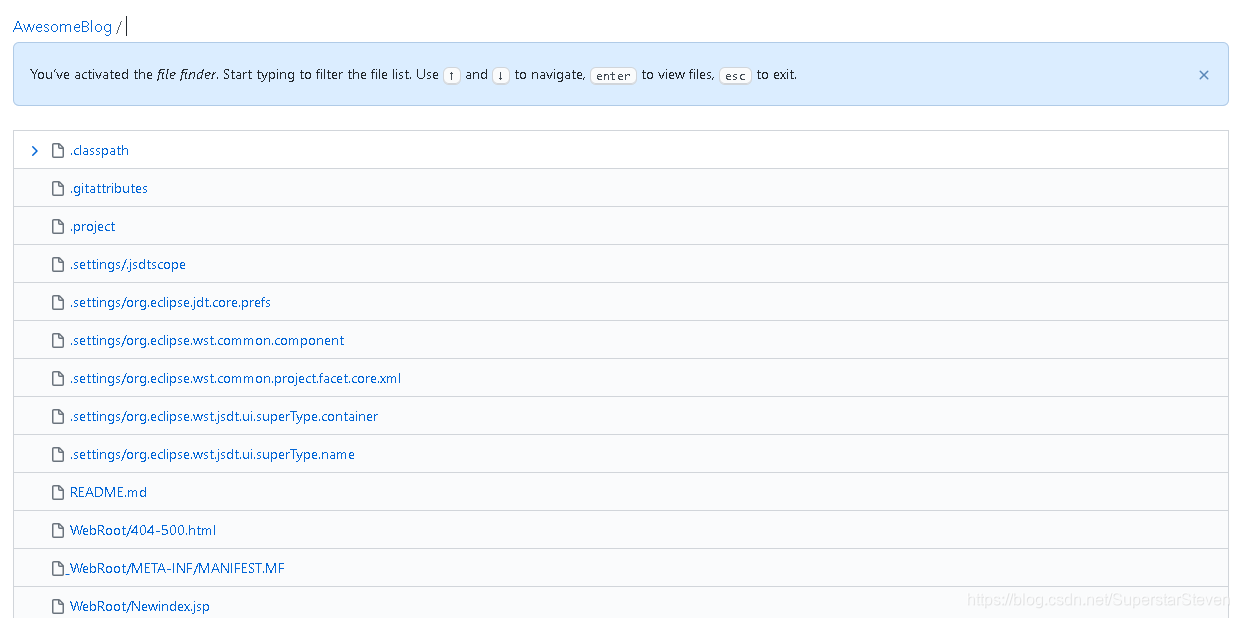Click the file icon next to .classpath

[x=58, y=151]
